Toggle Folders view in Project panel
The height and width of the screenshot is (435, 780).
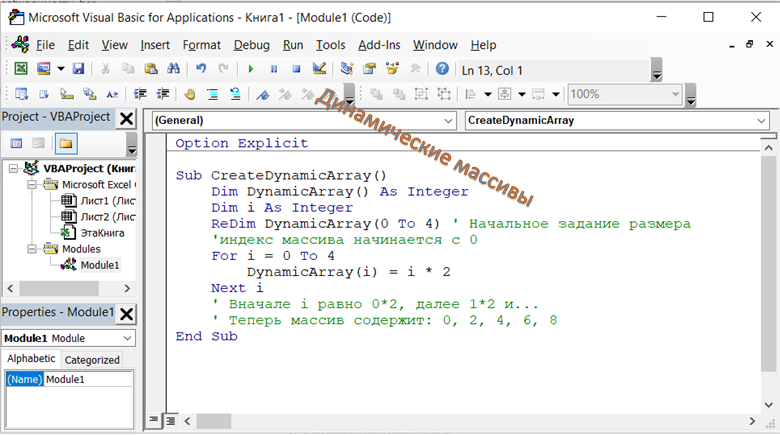tap(66, 144)
